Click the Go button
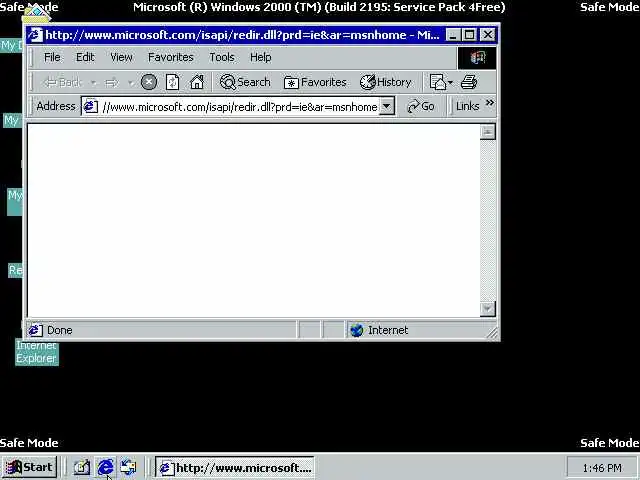The image size is (640, 480). (x=421, y=107)
